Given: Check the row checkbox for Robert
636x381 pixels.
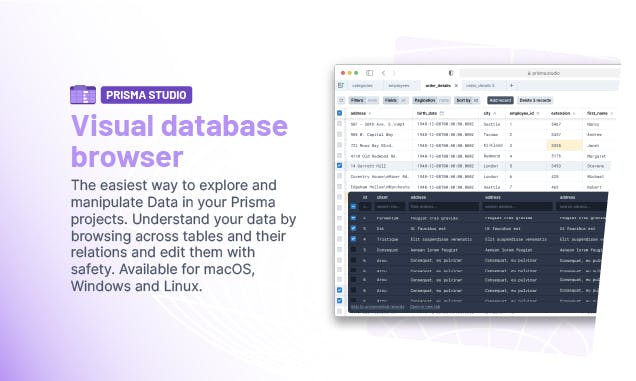Looking at the screenshot, I should 339,187.
